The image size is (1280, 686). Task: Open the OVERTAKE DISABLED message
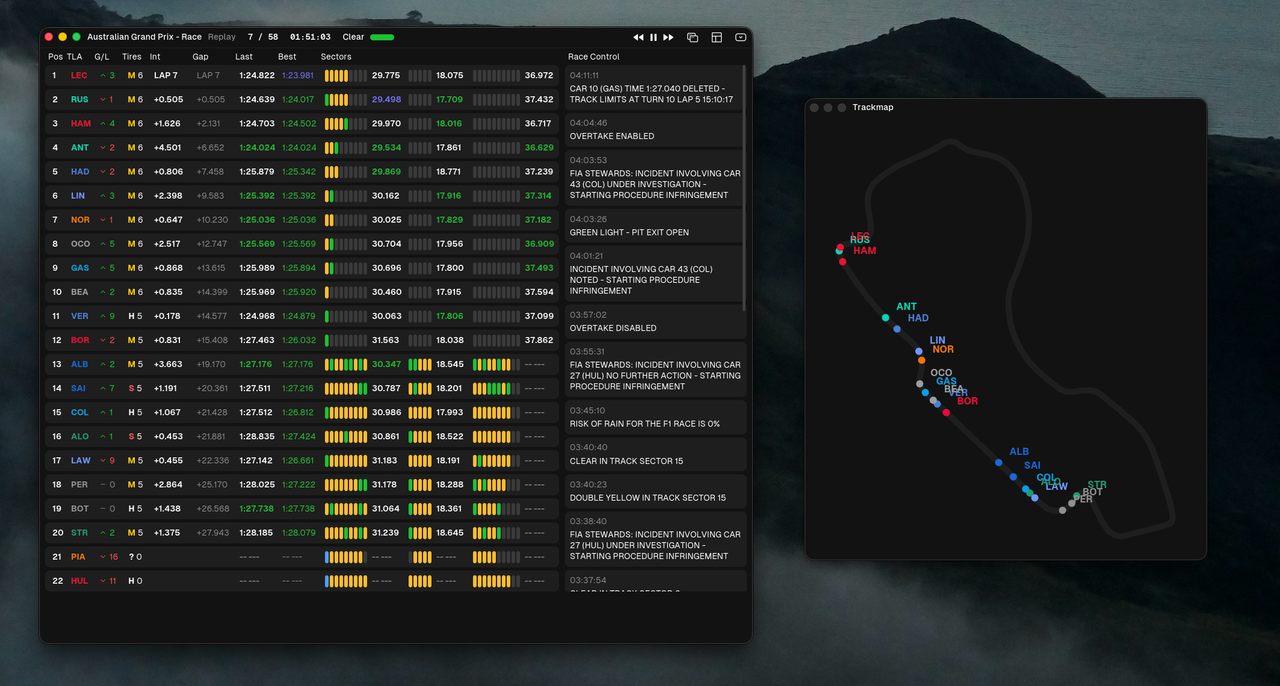pyautogui.click(x=655, y=322)
